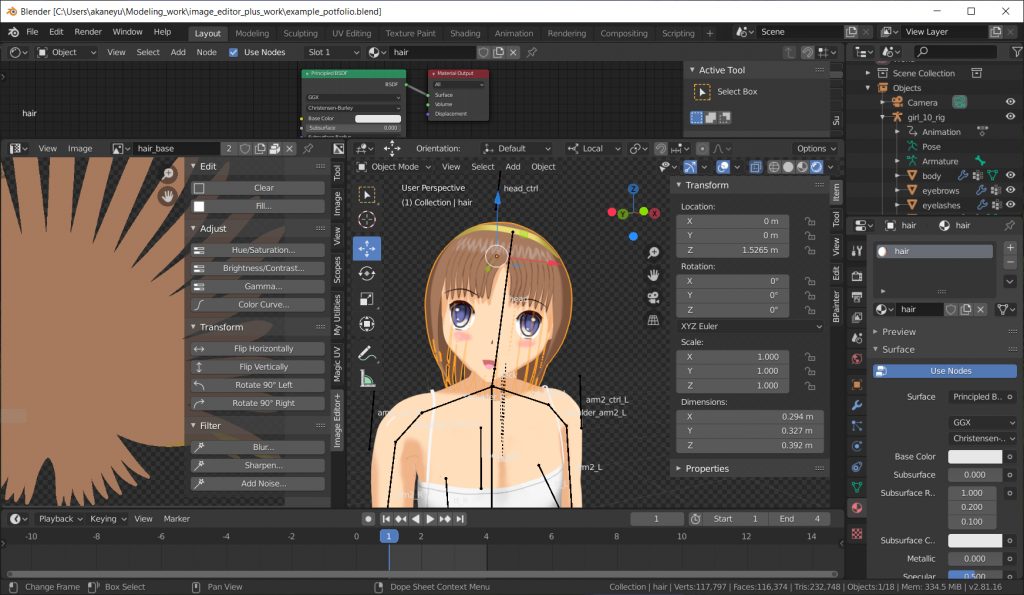Open the Options dropdown in viewport header
Viewport: 1024px width, 595px height.
coord(816,148)
